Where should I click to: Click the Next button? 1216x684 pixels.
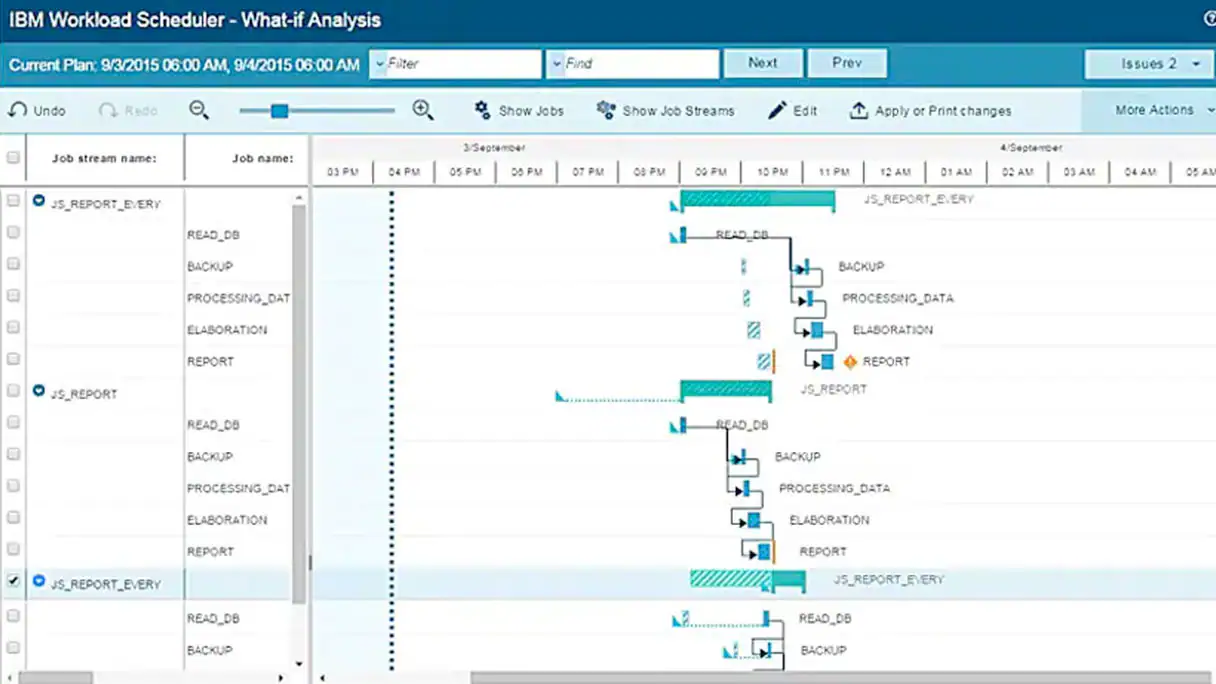click(x=763, y=63)
